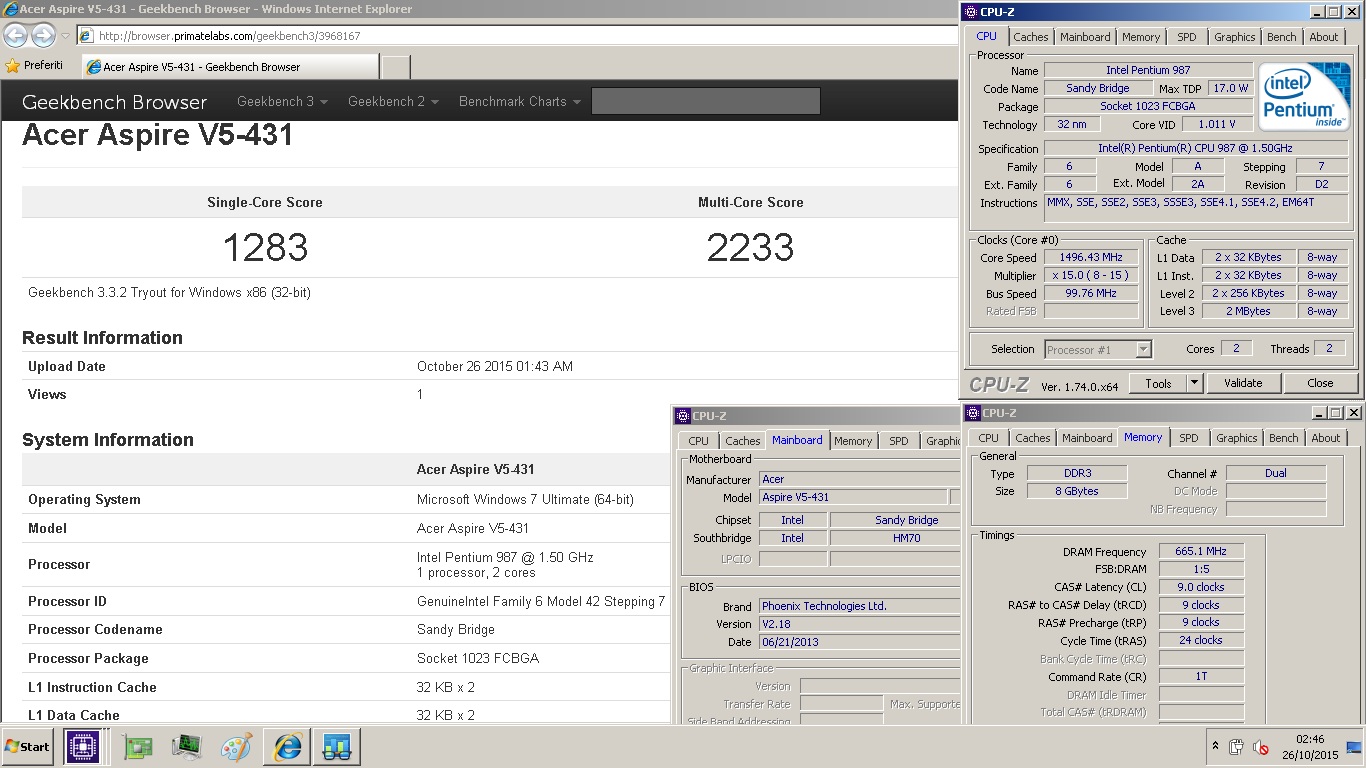Select the SPD tab in top CPU-Z window
The height and width of the screenshot is (768, 1366).
point(1186,37)
